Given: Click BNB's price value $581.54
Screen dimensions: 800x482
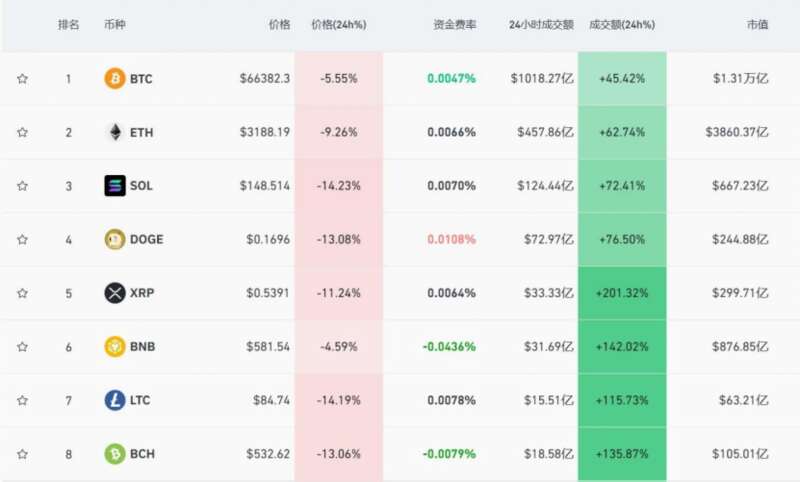Looking at the screenshot, I should (268, 347).
